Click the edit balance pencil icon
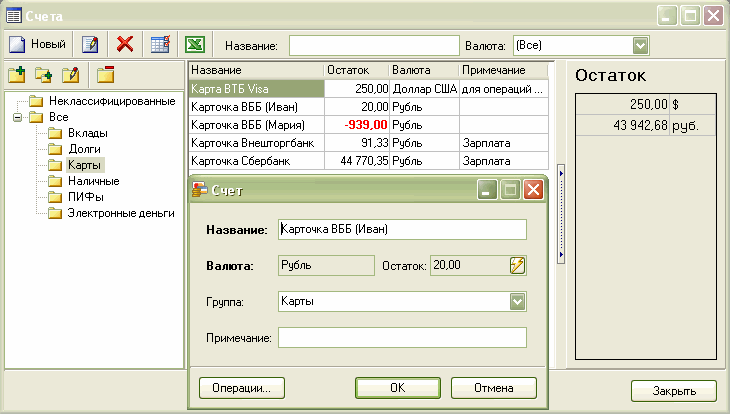This screenshot has width=730, height=414. (517, 265)
